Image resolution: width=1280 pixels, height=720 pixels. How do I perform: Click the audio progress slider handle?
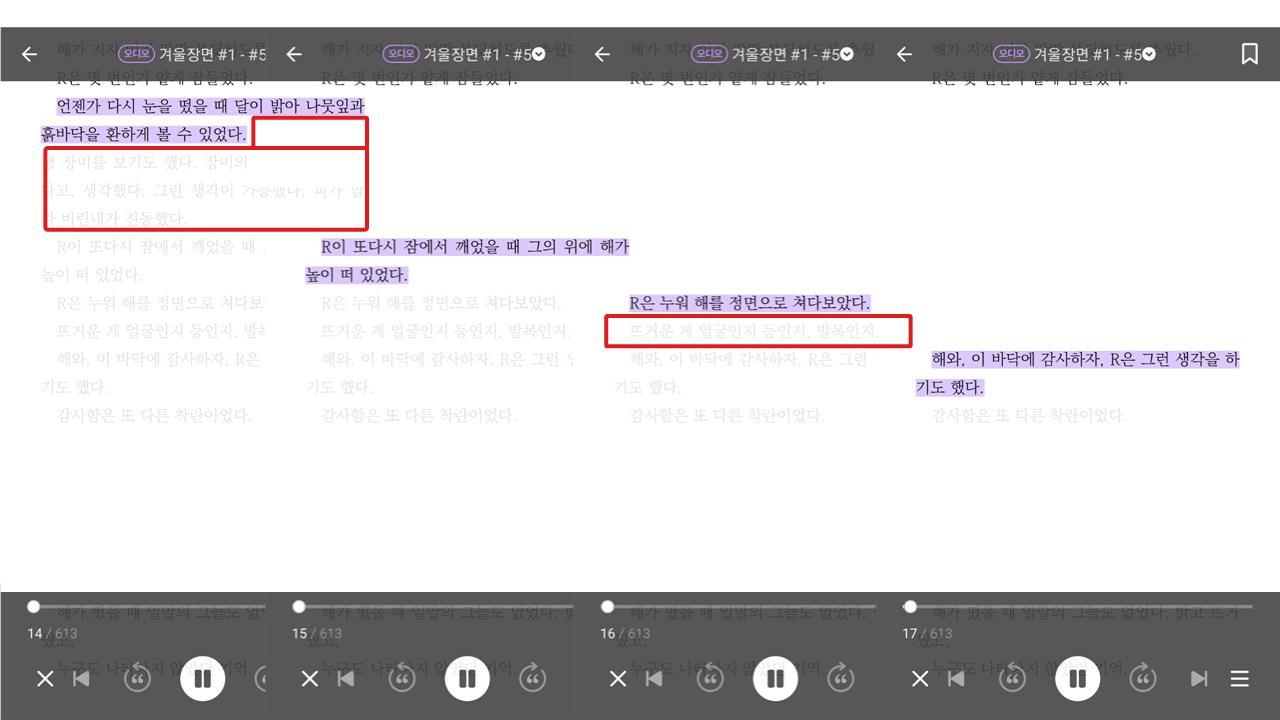coord(33,604)
